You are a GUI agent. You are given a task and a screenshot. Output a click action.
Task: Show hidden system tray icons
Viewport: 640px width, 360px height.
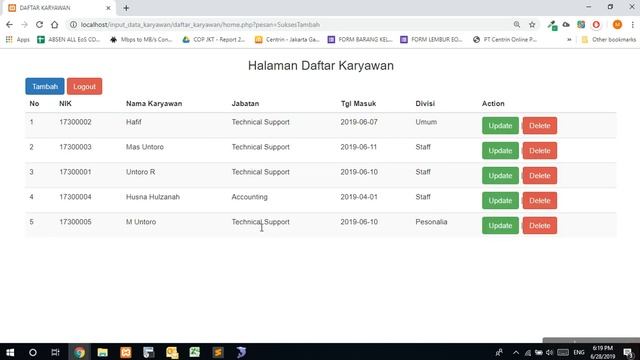[516, 352]
